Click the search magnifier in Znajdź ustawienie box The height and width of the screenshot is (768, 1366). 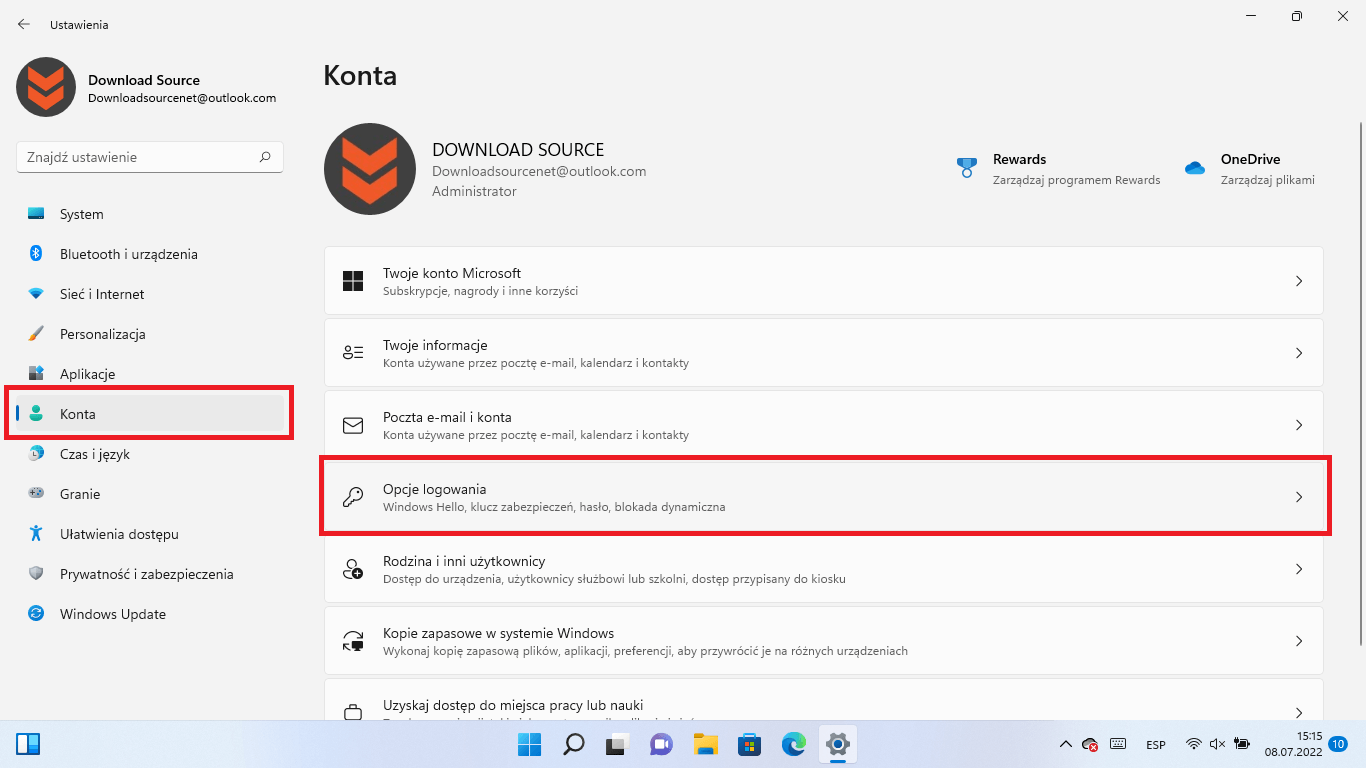coord(265,157)
